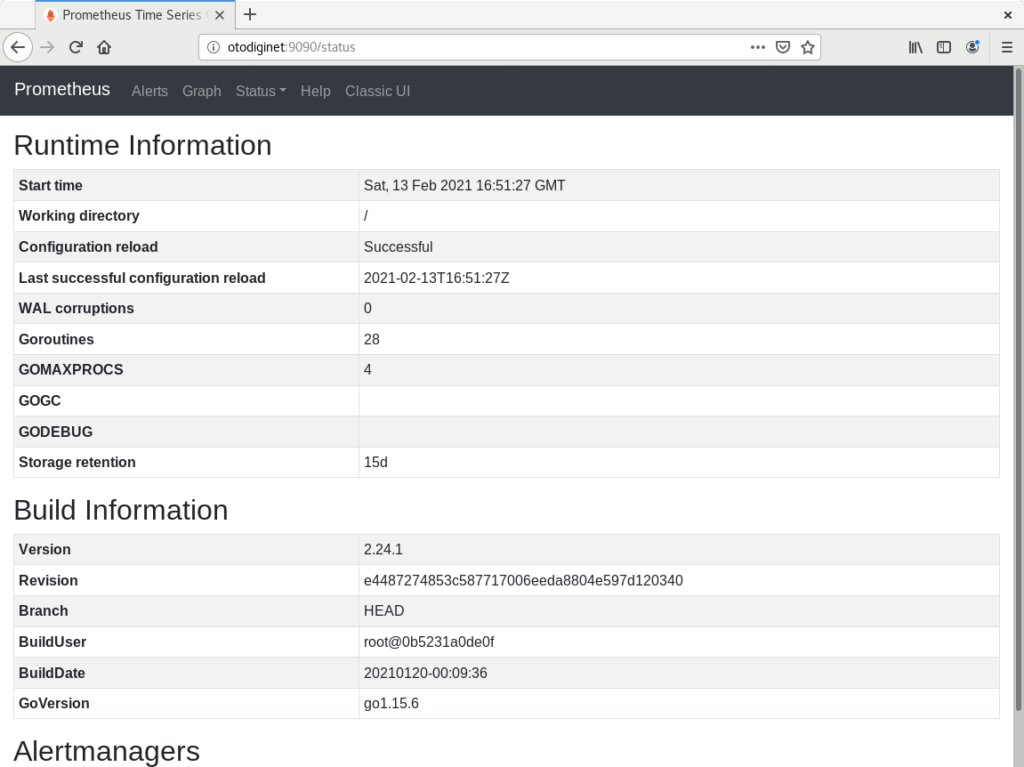Image resolution: width=1024 pixels, height=767 pixels.
Task: Click 'Last successful configuration reload' label
Action: point(142,278)
